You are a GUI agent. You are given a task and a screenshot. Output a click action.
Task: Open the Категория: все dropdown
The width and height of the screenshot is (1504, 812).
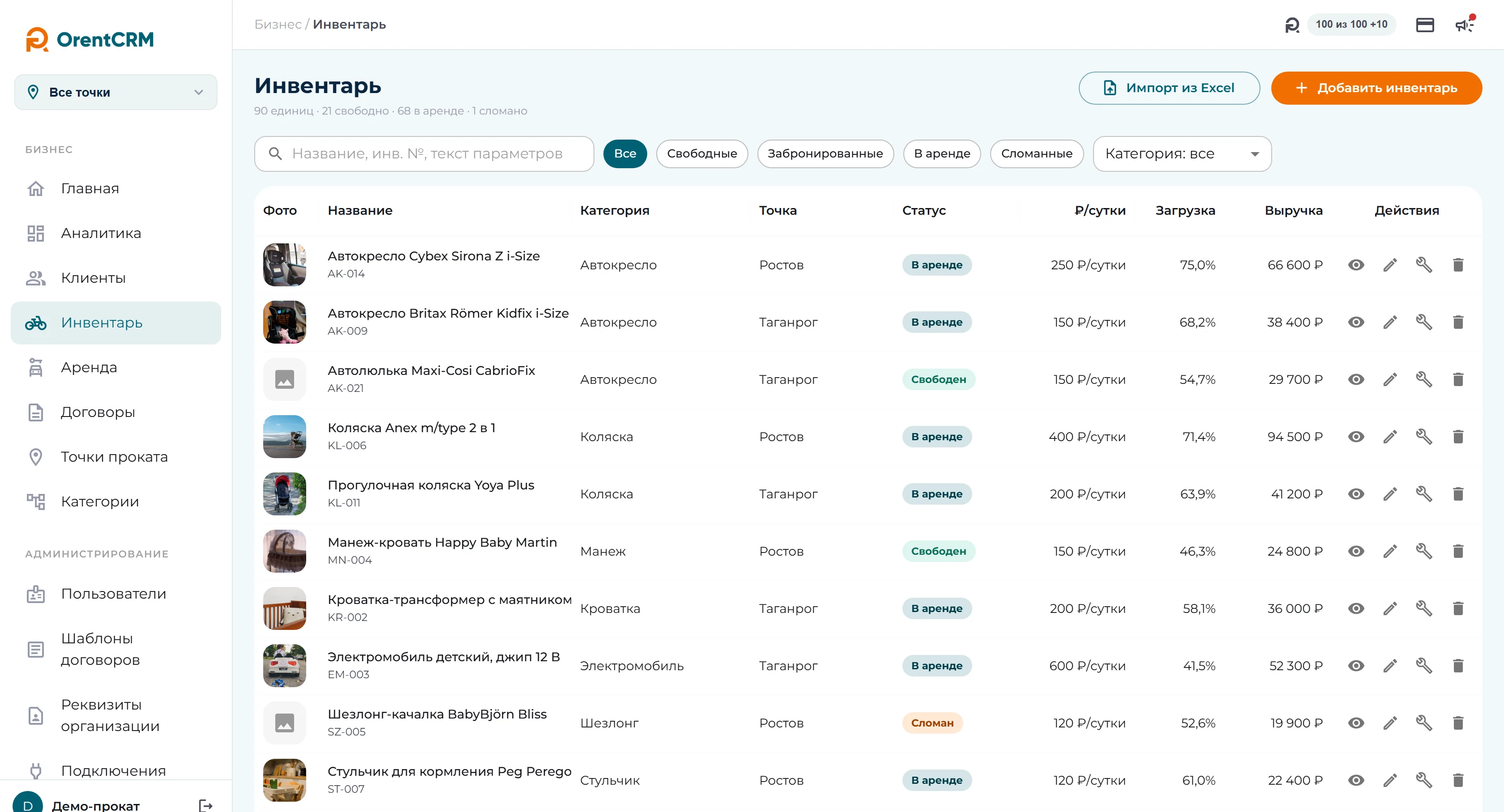coord(1182,154)
